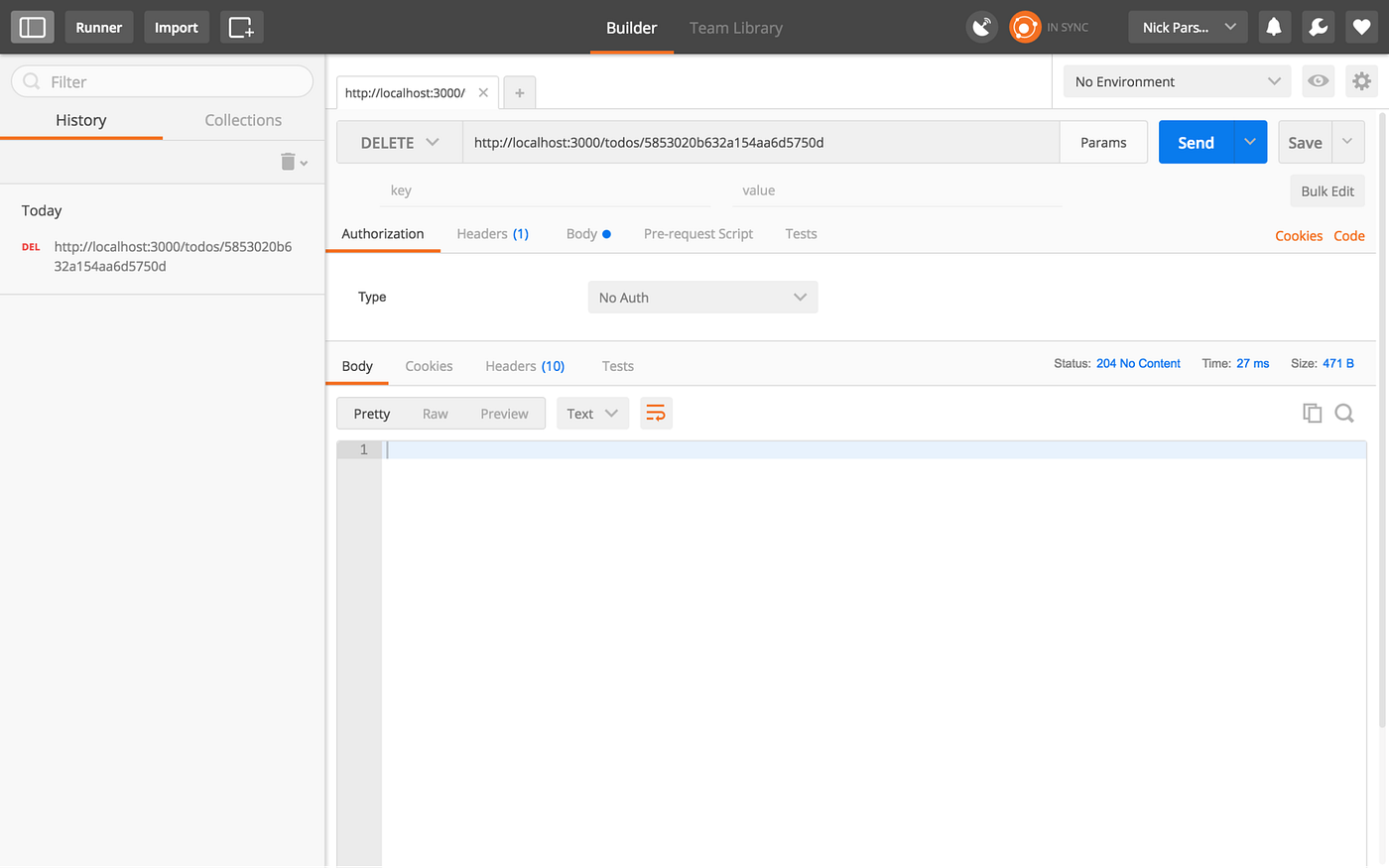The image size is (1389, 868).
Task: Open the Pre-request Script tab
Action: (x=698, y=234)
